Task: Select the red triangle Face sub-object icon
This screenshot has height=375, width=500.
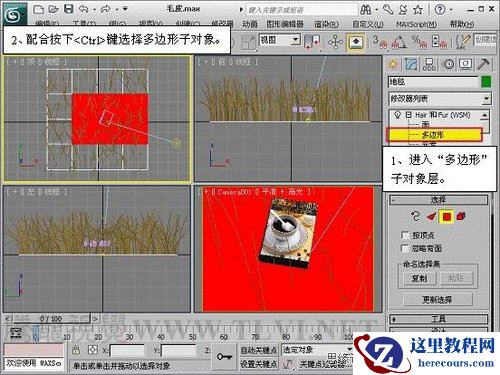Action: pos(432,217)
